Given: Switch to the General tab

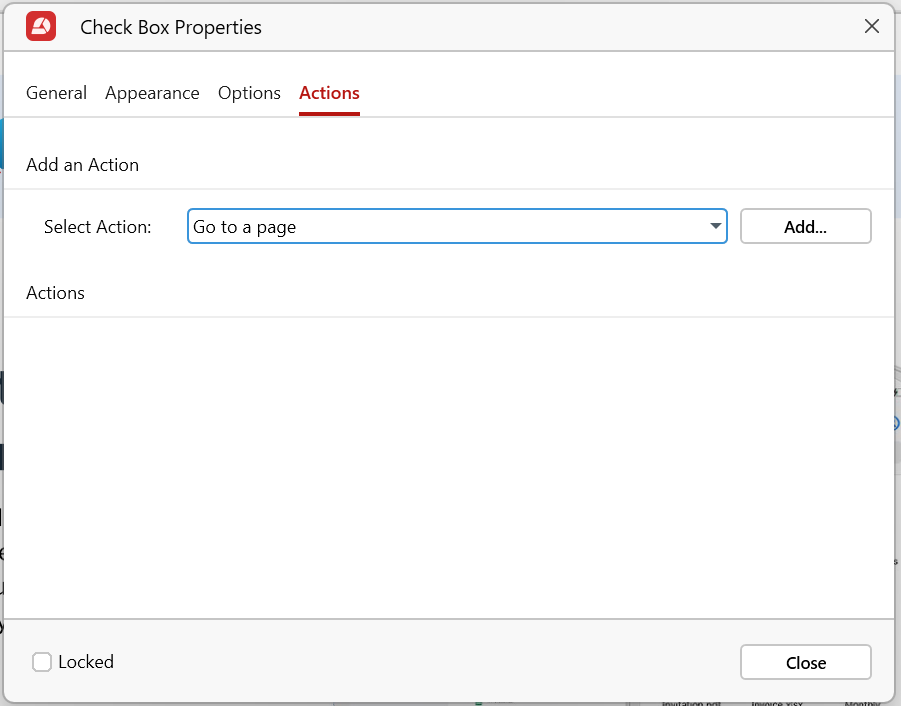Looking at the screenshot, I should (x=56, y=93).
